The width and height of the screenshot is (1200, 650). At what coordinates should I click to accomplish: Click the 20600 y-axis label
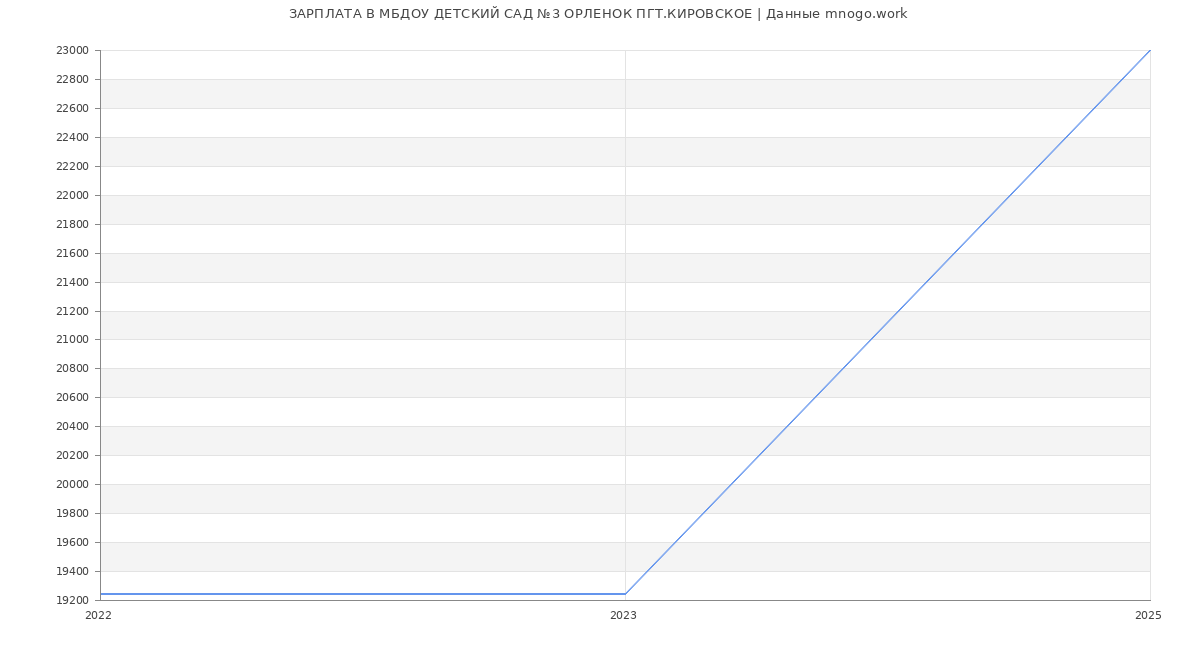click(72, 398)
